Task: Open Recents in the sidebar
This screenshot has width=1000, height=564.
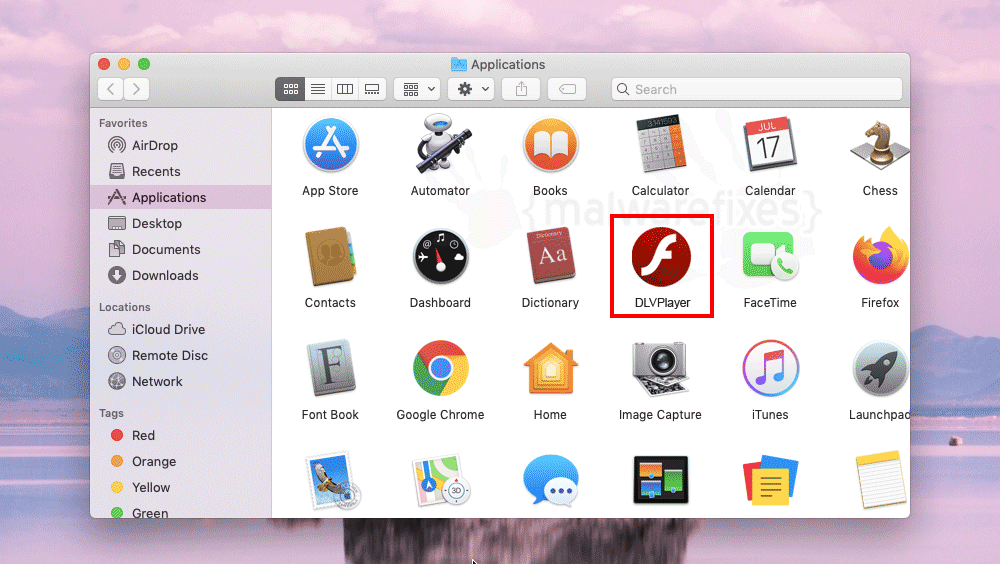Action: pyautogui.click(x=181, y=172)
